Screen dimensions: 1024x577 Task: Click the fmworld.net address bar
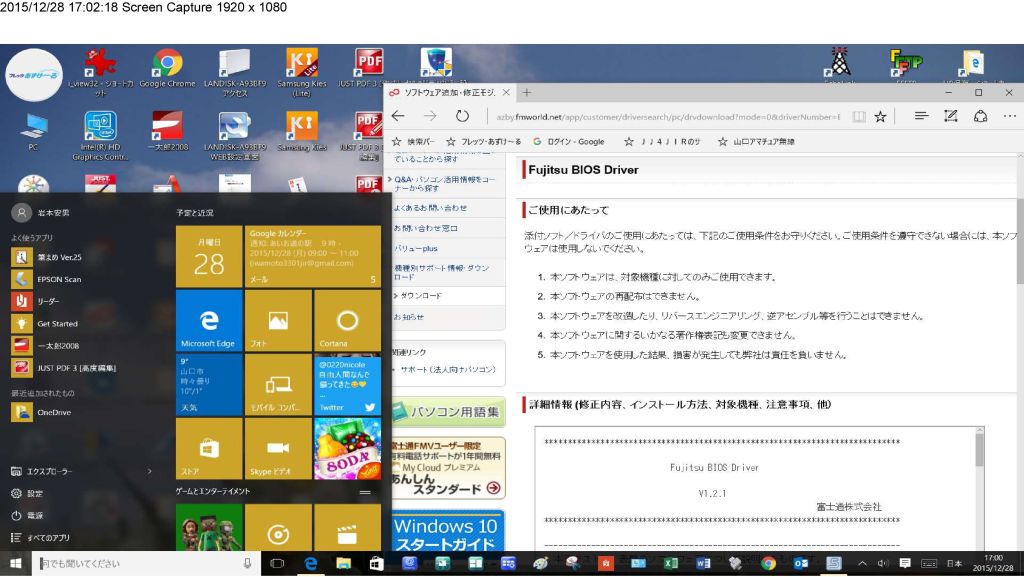point(667,117)
